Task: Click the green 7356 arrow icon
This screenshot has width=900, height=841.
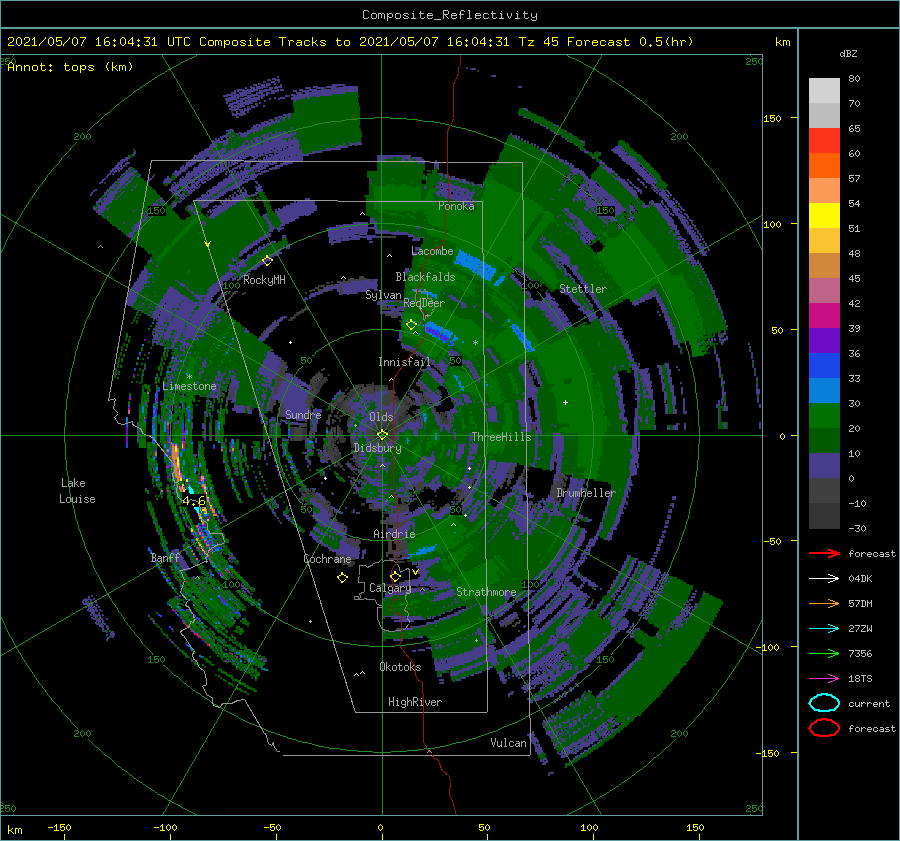Action: coord(824,653)
